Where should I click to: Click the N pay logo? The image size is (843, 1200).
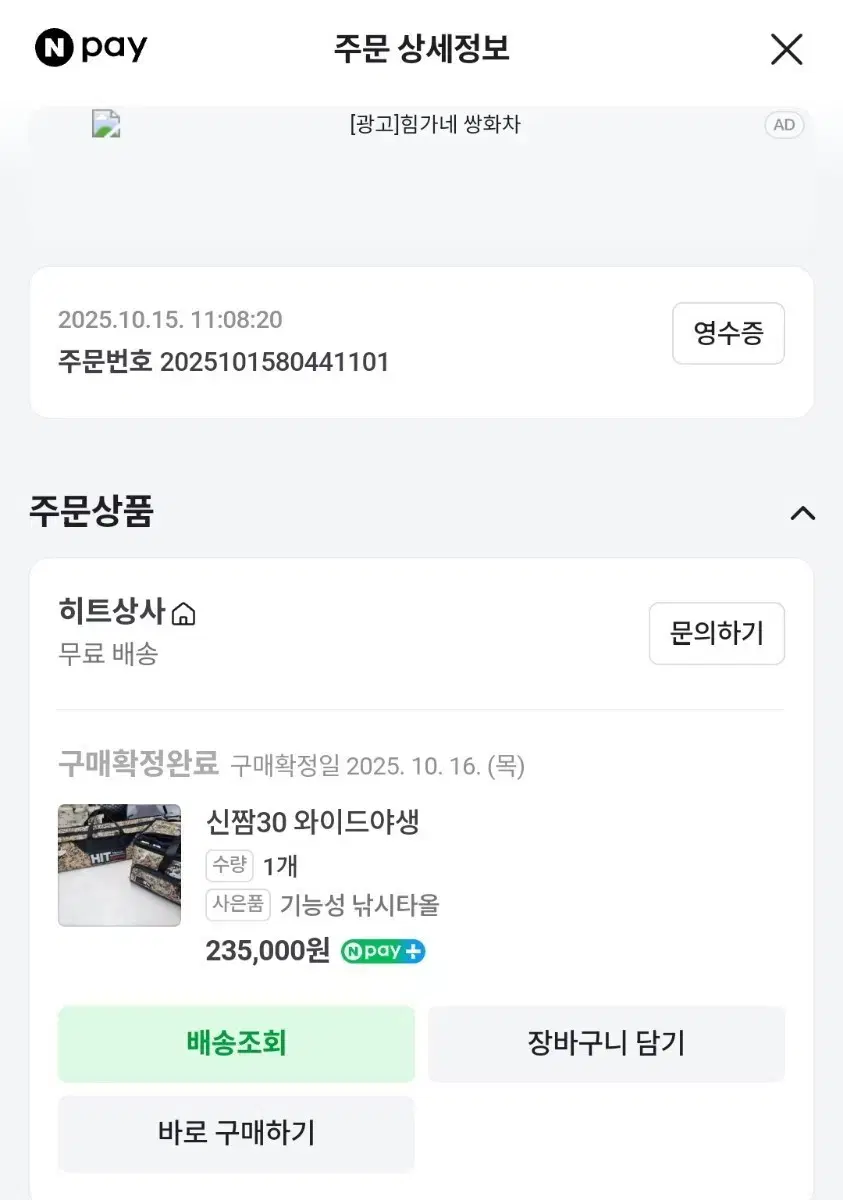[x=91, y=48]
